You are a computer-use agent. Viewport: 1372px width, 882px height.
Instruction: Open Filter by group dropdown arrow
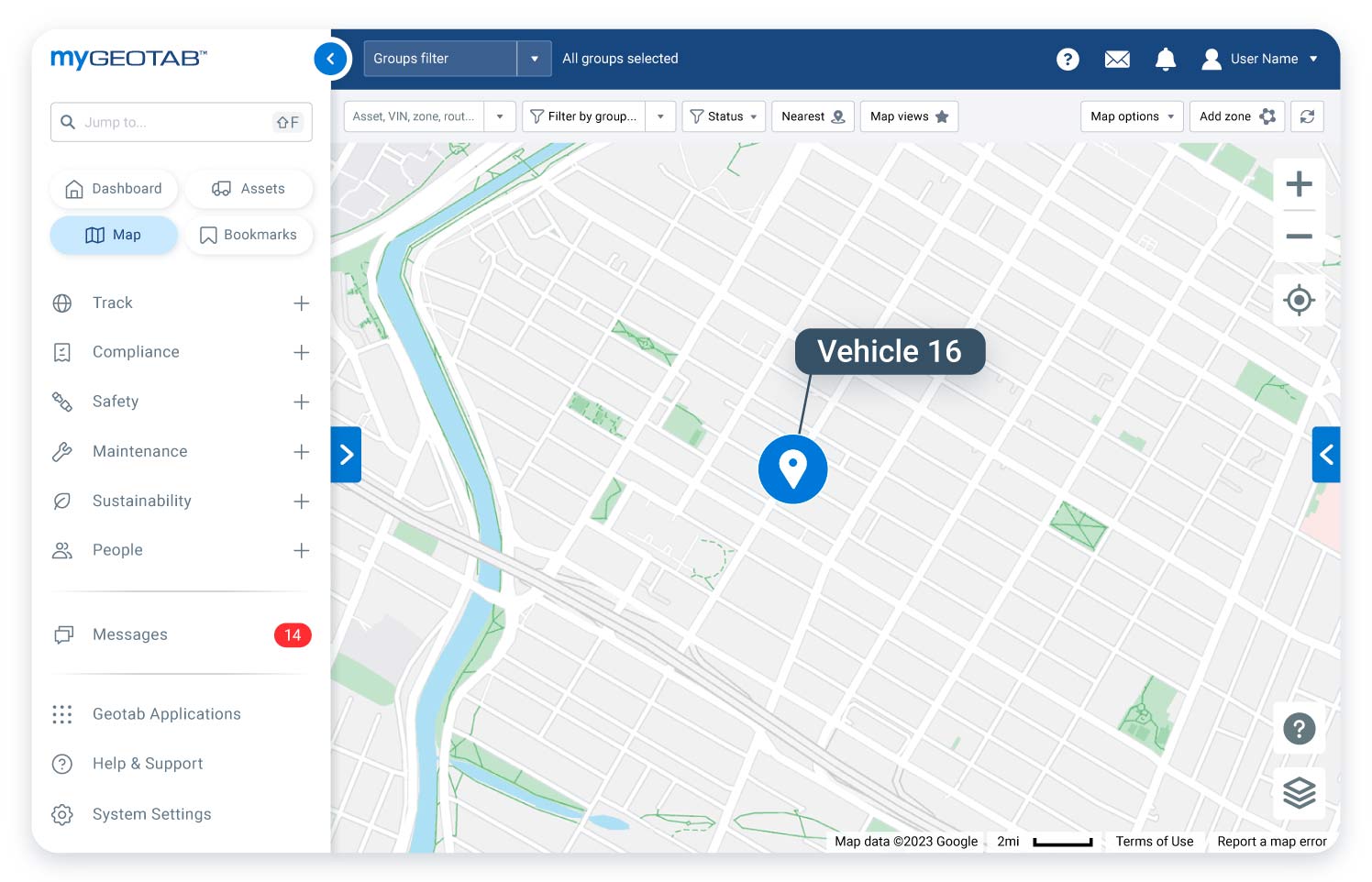coord(660,116)
